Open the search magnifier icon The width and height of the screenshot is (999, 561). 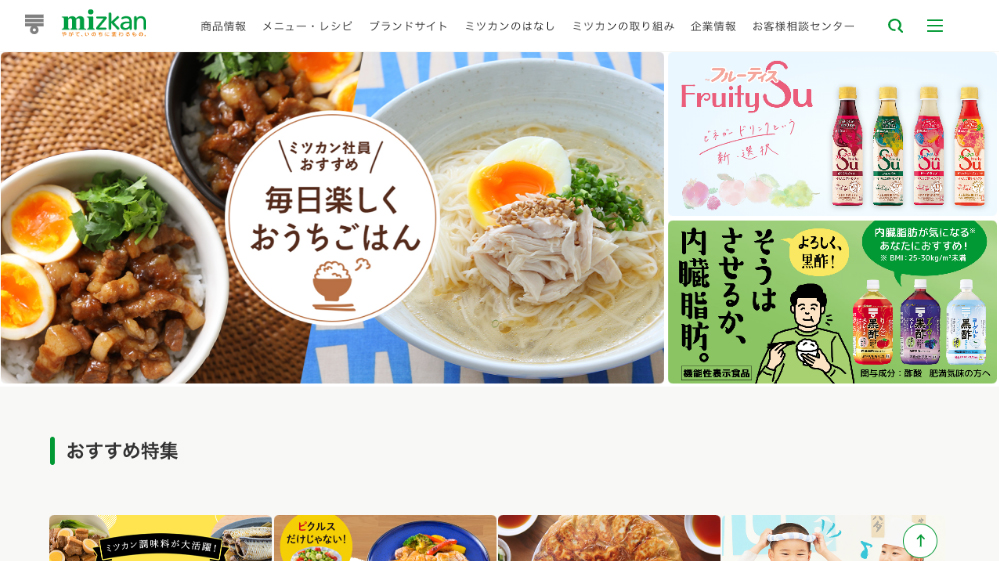[895, 25]
